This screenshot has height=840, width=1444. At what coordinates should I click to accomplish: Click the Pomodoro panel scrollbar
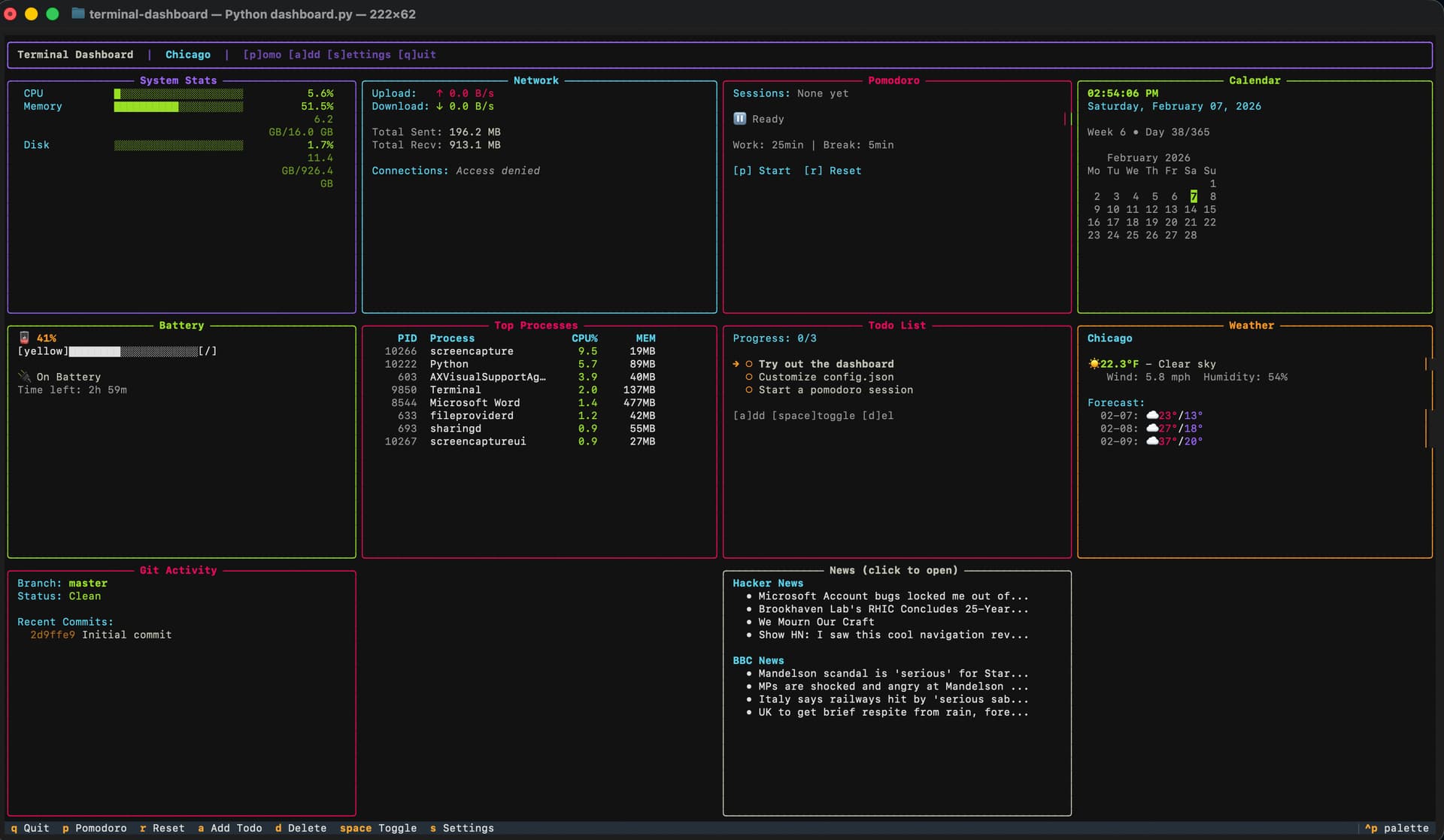coord(1067,119)
